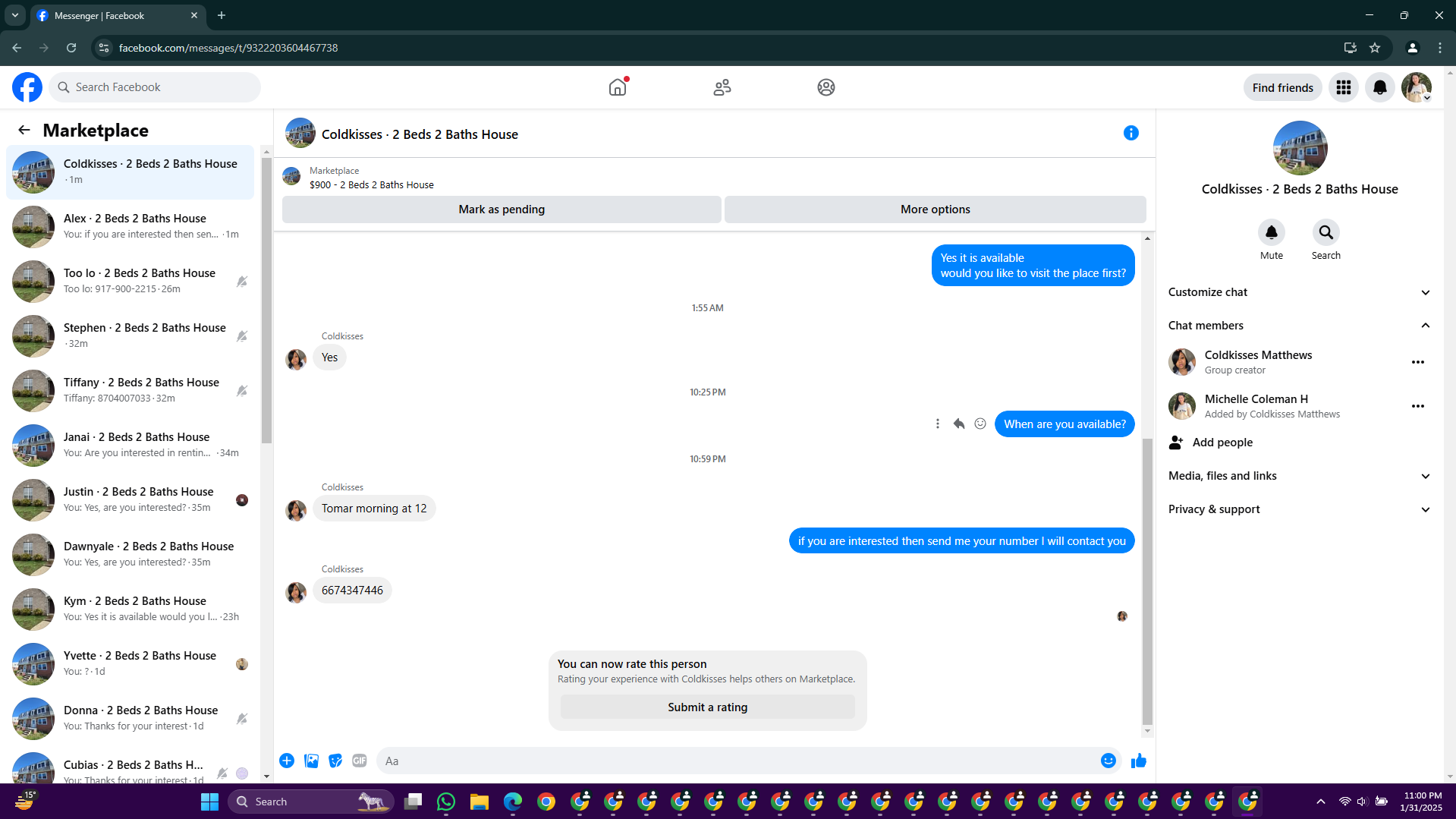Click the chat list scrollbar
The image size is (1456, 819).
[266, 300]
